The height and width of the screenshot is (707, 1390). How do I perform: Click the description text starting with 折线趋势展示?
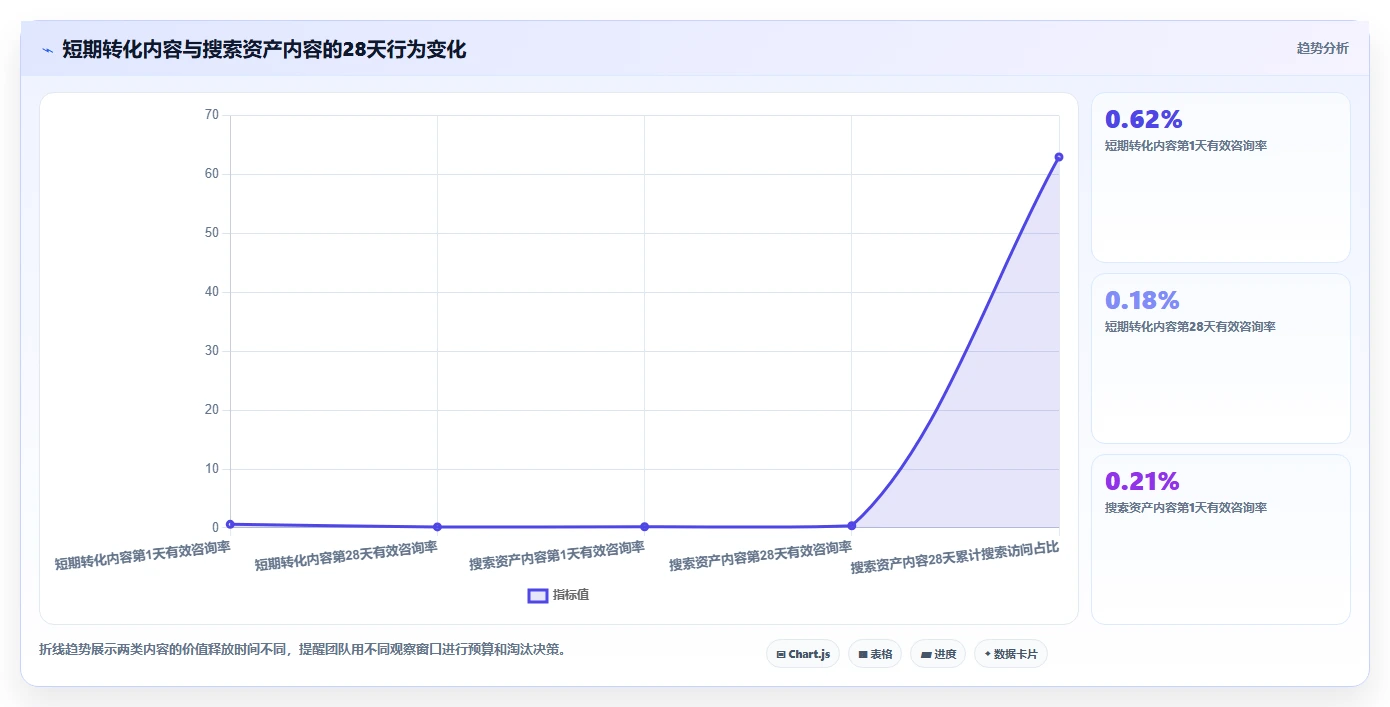(x=303, y=649)
